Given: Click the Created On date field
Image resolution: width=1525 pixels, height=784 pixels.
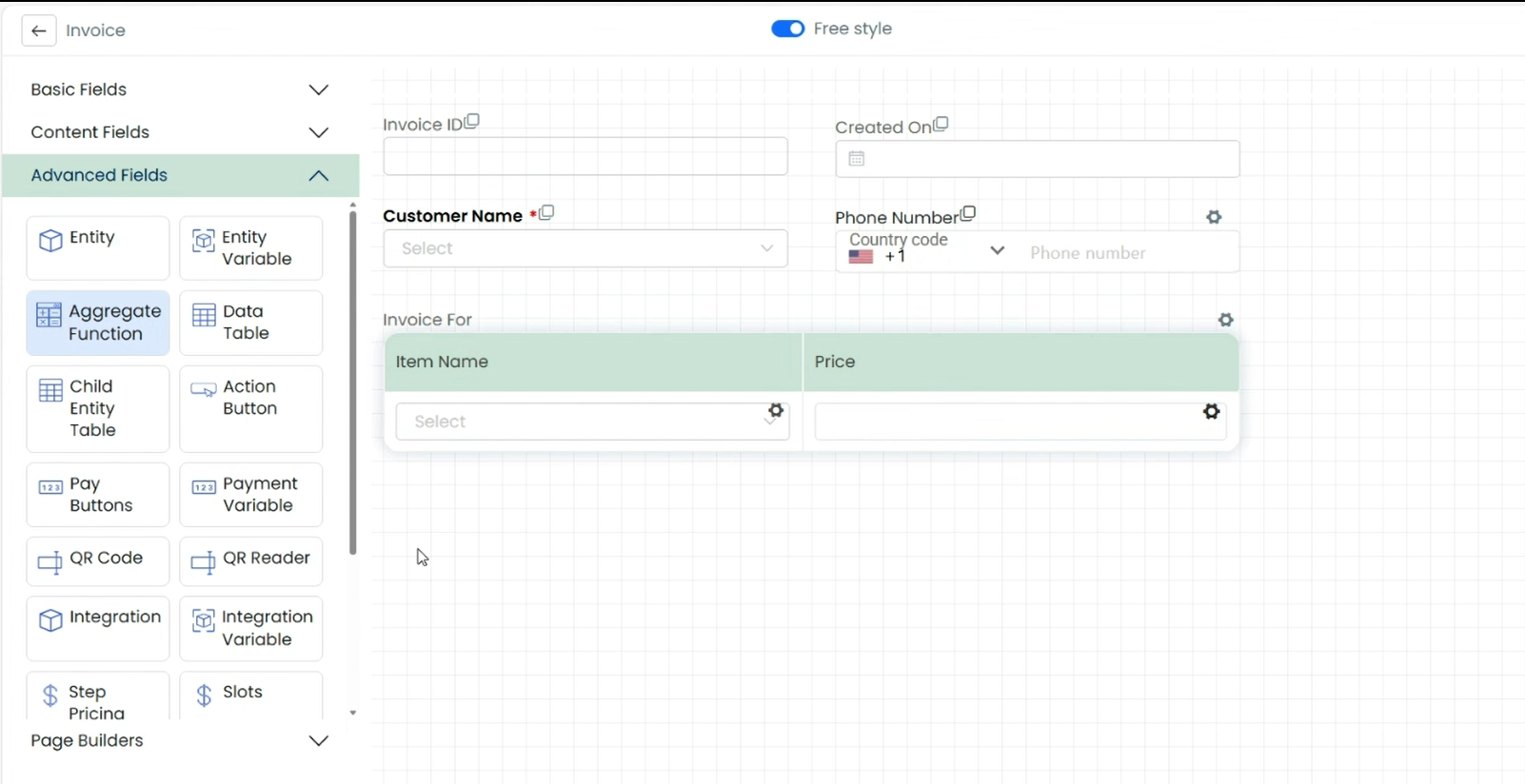Looking at the screenshot, I should coord(1037,159).
